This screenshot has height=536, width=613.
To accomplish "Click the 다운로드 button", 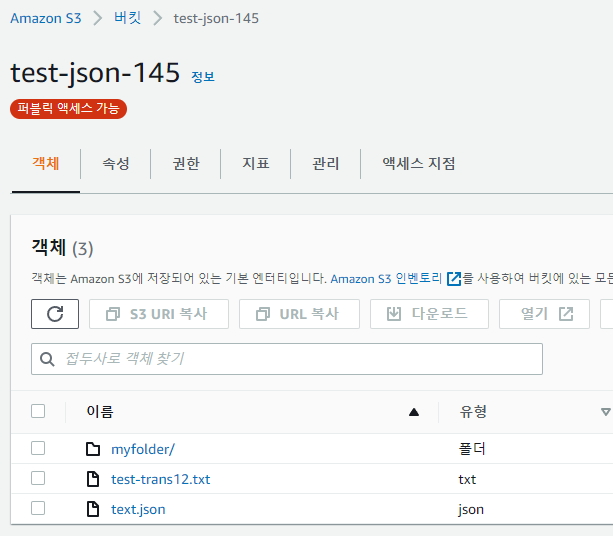I will coord(429,314).
